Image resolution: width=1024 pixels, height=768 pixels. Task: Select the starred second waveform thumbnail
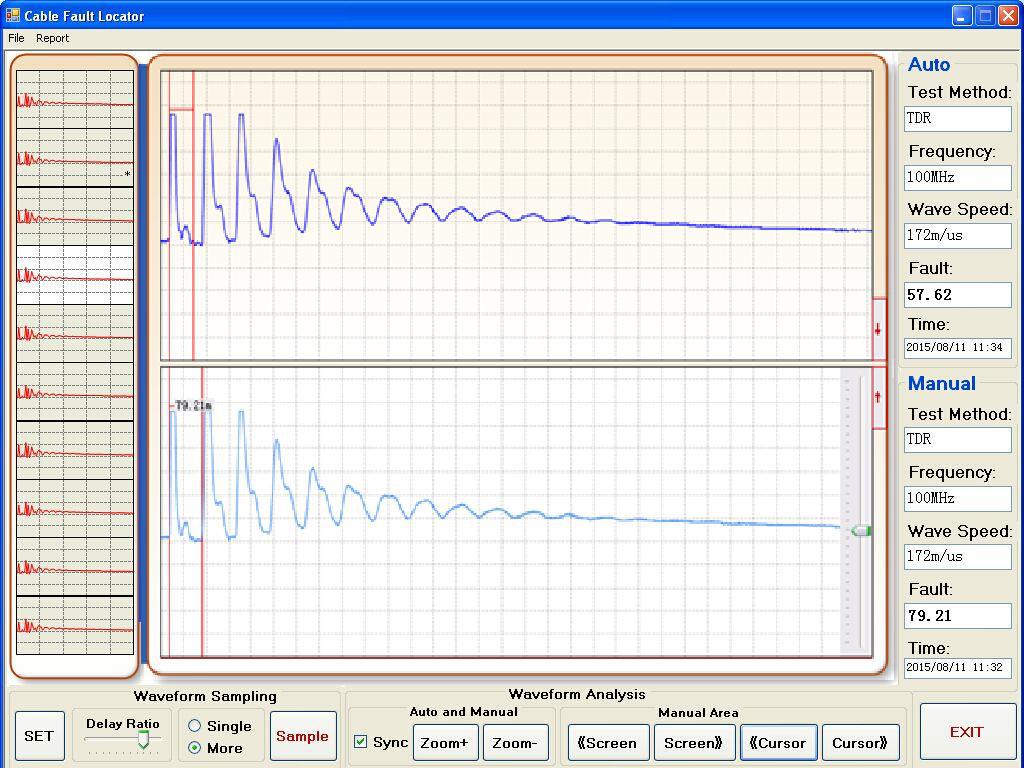(x=75, y=158)
